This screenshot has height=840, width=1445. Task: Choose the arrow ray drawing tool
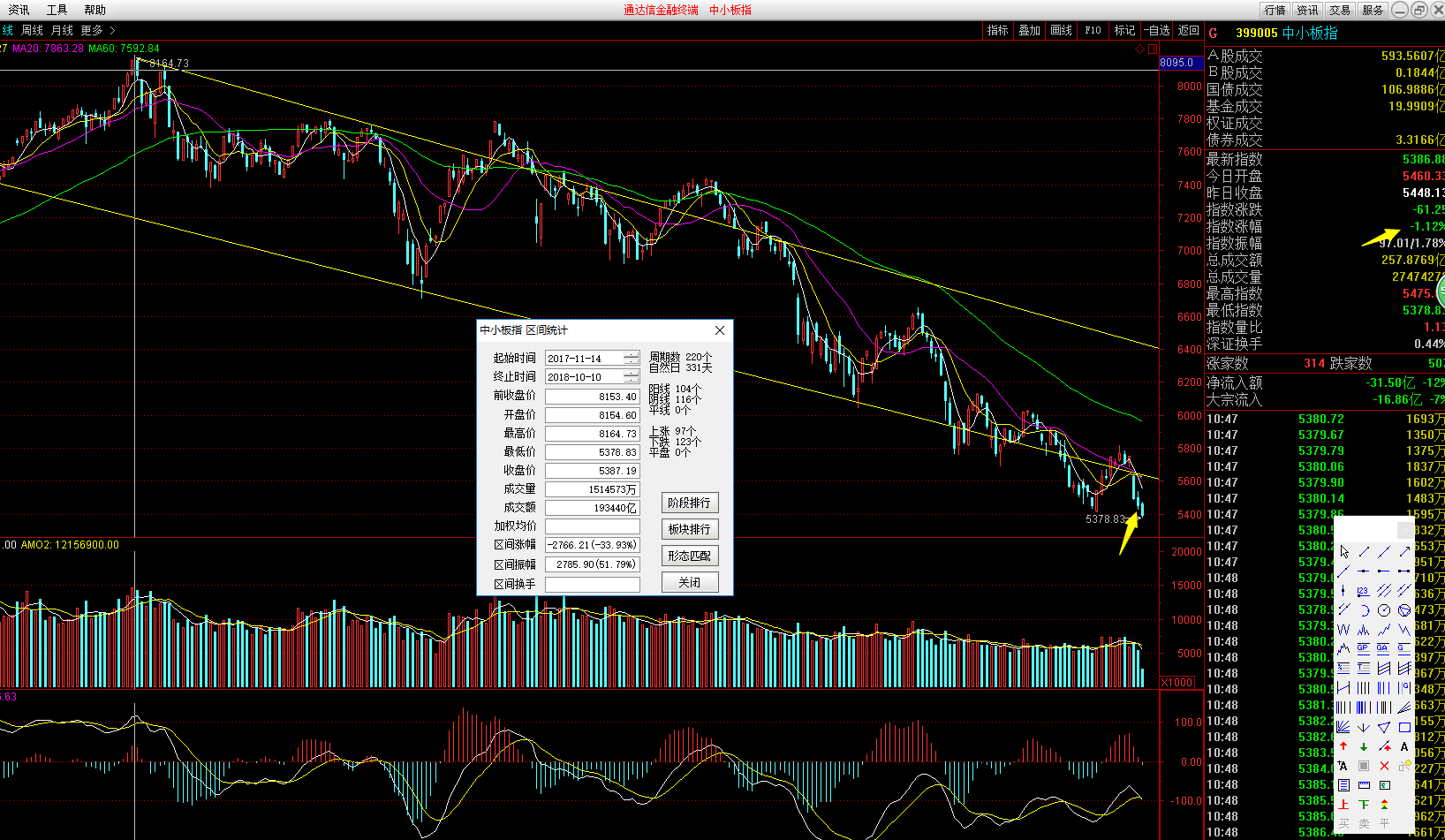click(x=1404, y=551)
